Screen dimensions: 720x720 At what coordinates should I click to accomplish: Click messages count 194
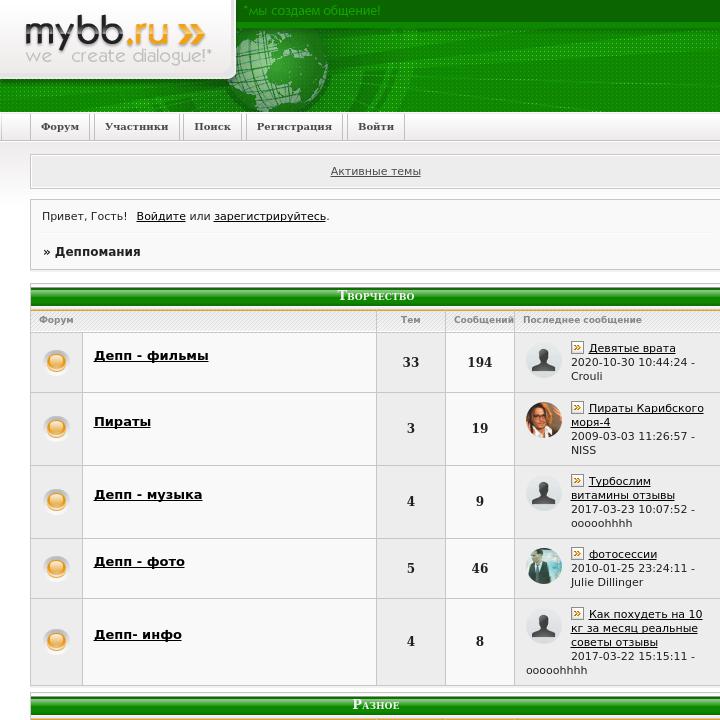[x=480, y=362]
